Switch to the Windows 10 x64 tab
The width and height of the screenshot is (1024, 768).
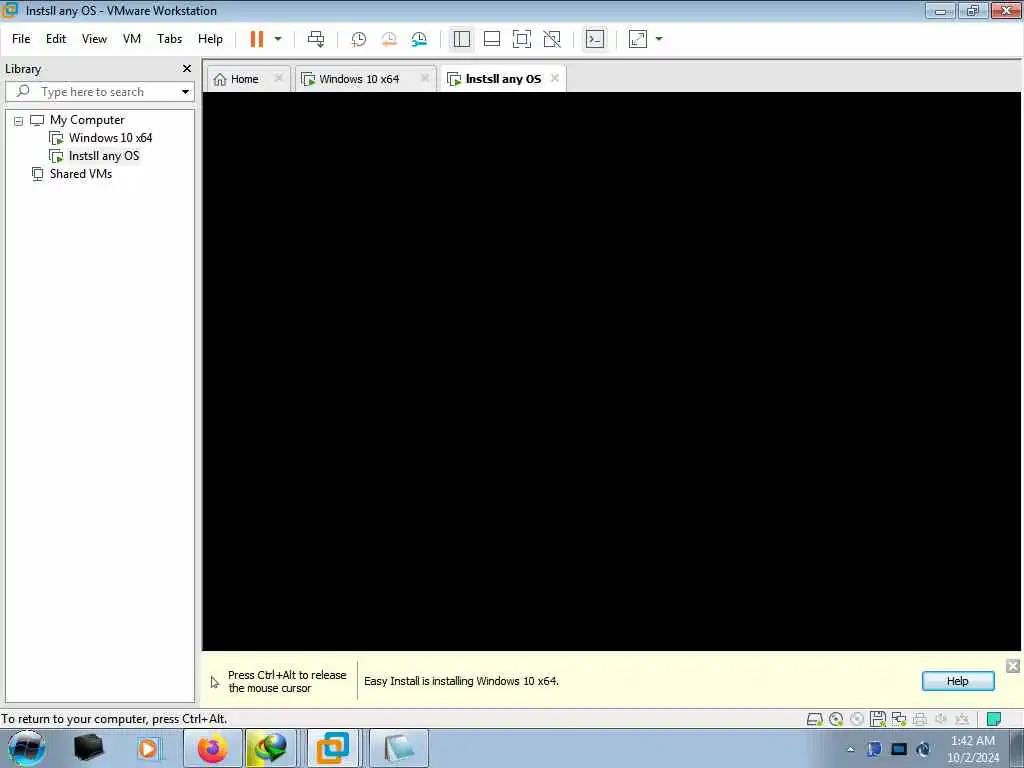(x=359, y=79)
